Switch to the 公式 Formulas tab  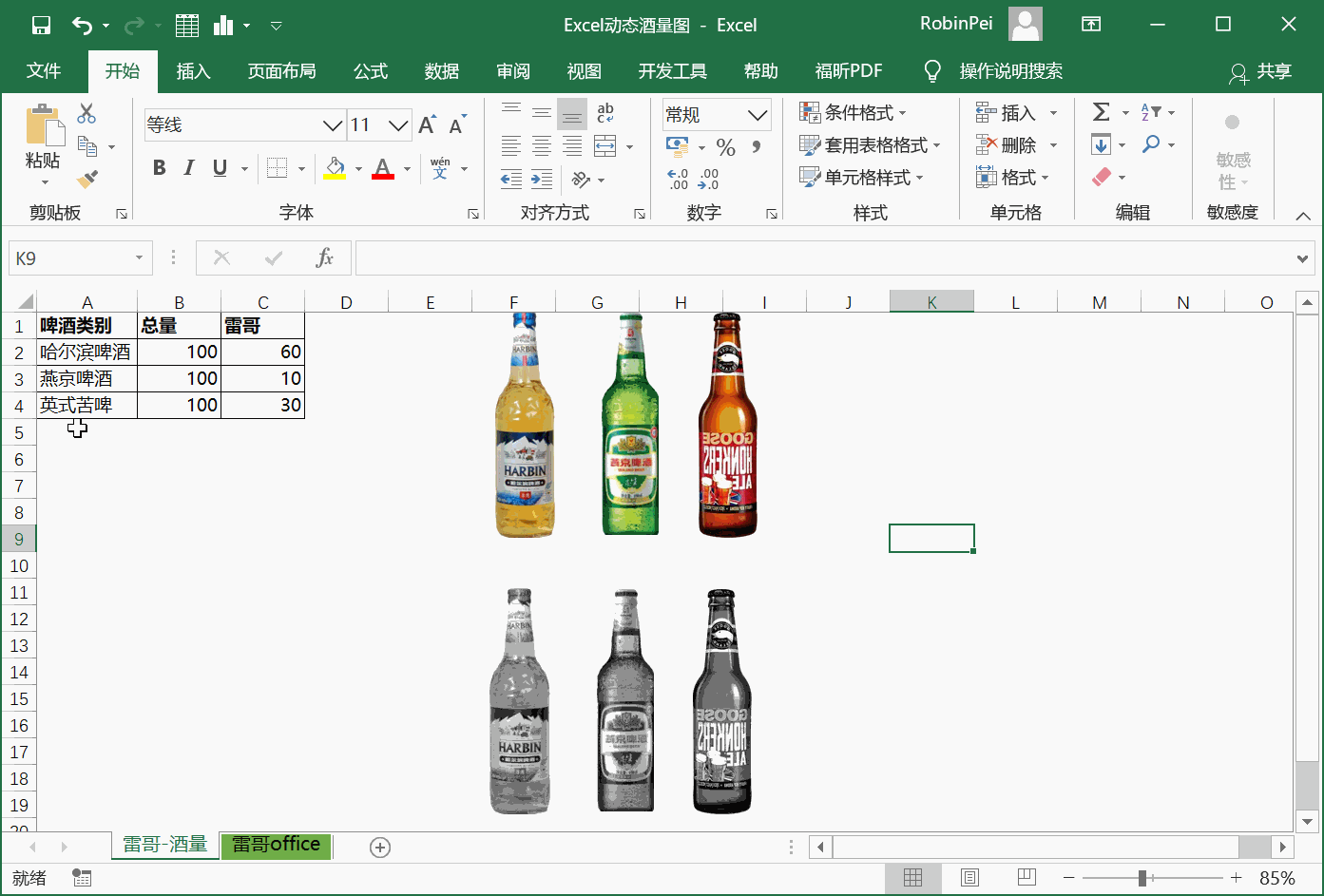[371, 71]
